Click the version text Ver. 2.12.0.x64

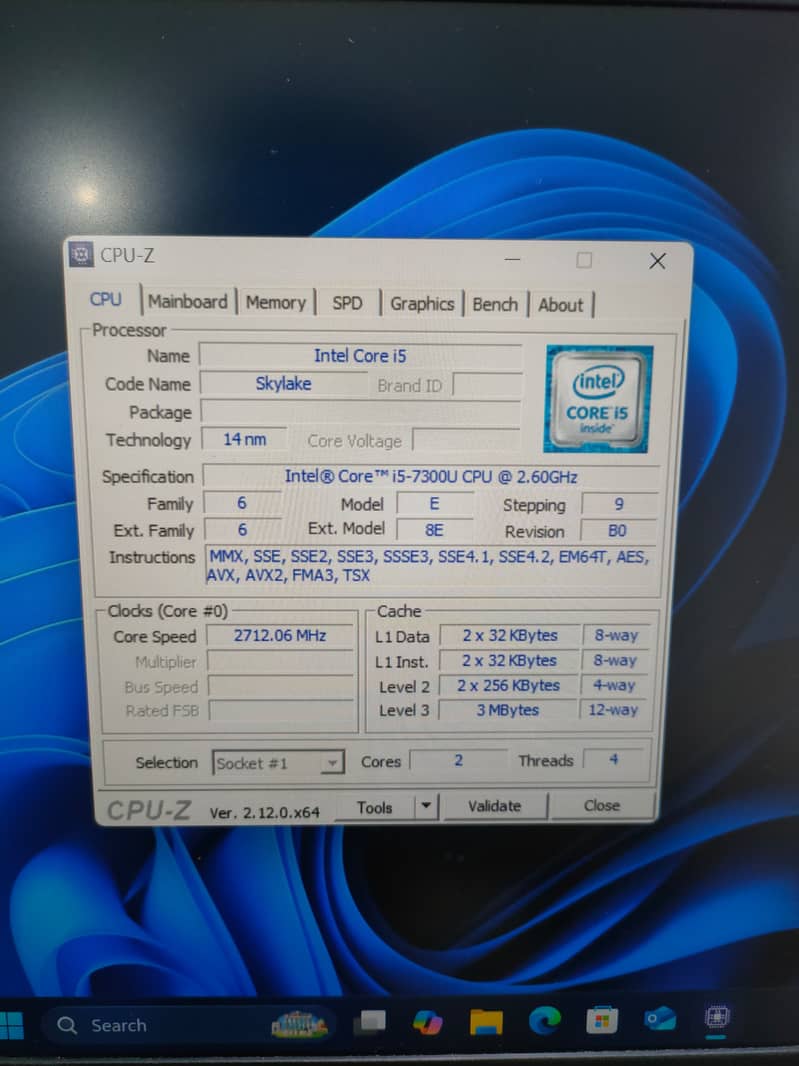(x=265, y=812)
